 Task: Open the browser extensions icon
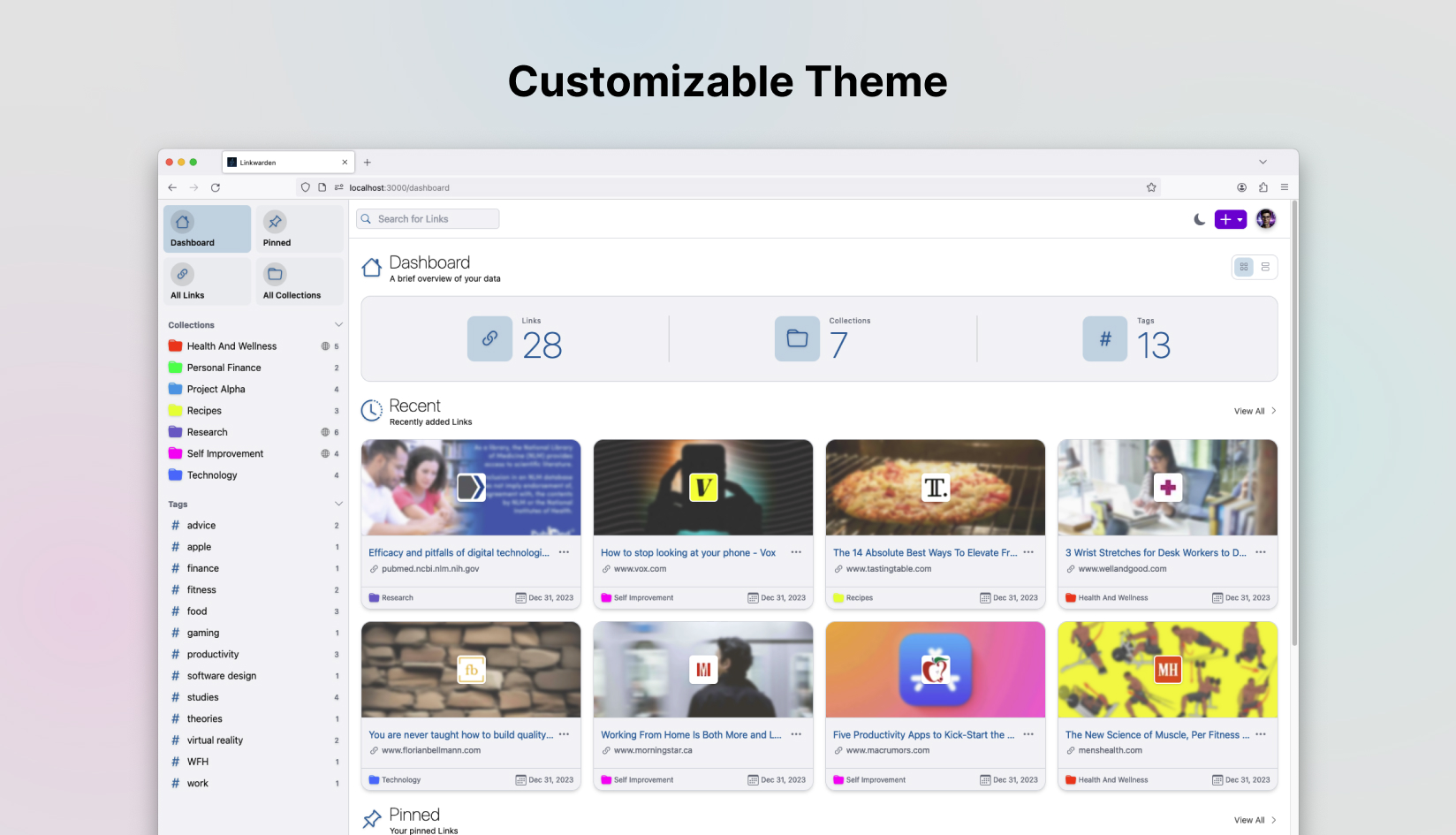coord(1263,187)
